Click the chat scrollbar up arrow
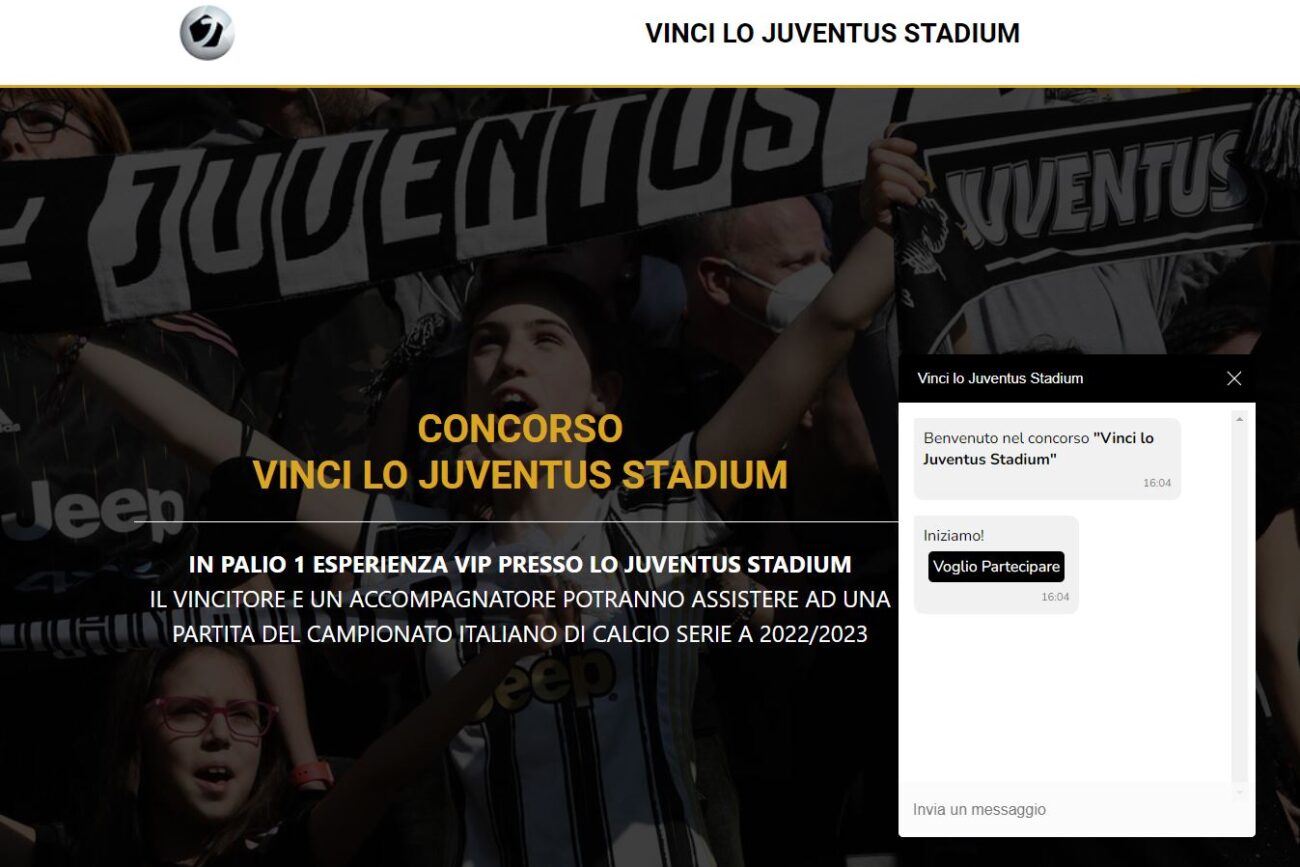Viewport: 1300px width, 867px height. 1240,418
